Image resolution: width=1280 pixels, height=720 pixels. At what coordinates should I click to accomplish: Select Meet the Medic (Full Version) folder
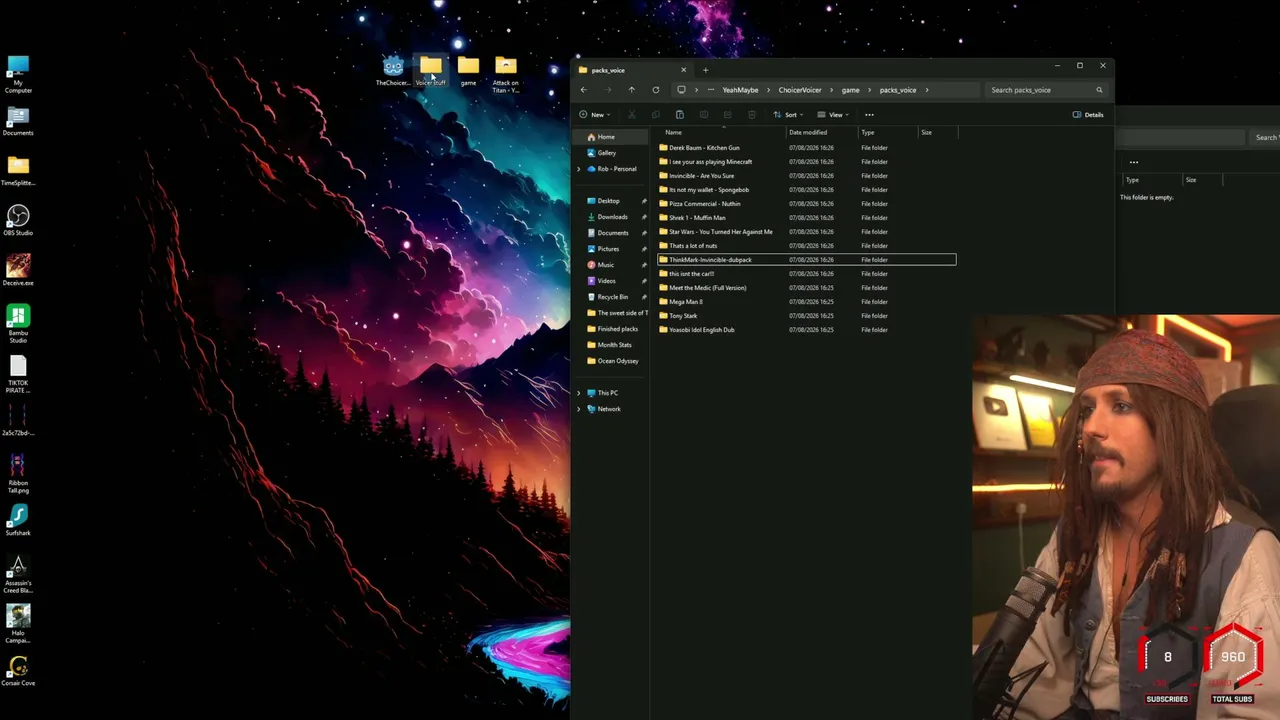coord(806,288)
